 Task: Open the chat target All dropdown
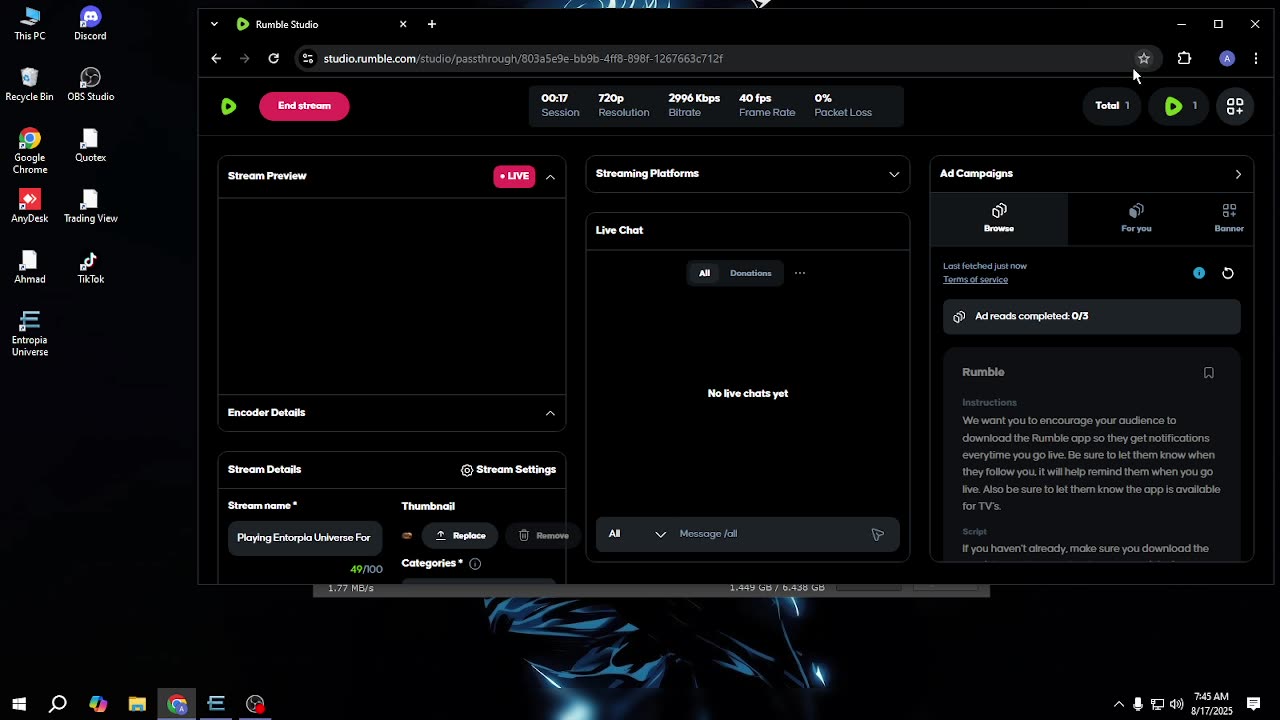coord(637,534)
